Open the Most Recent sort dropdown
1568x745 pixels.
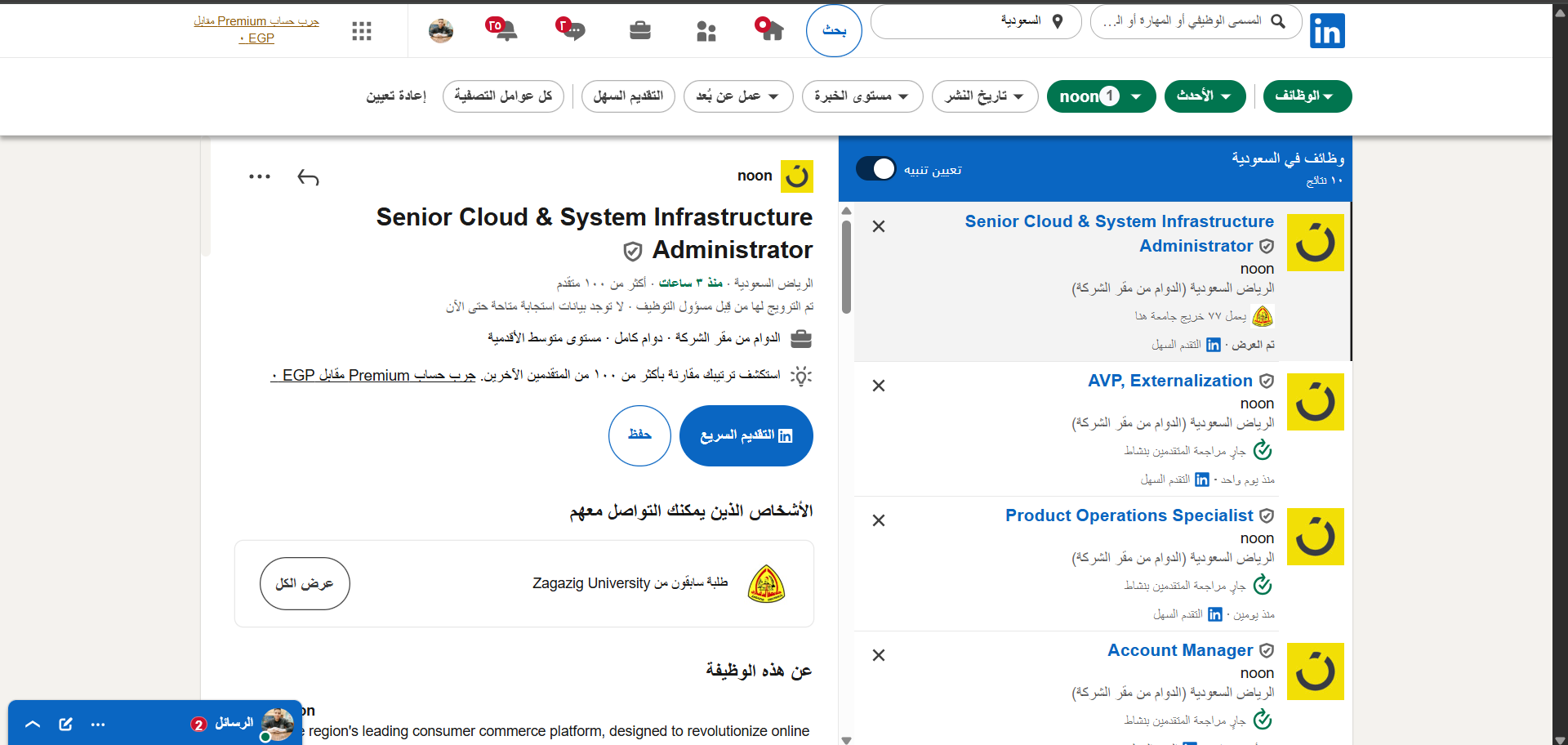(x=1205, y=96)
